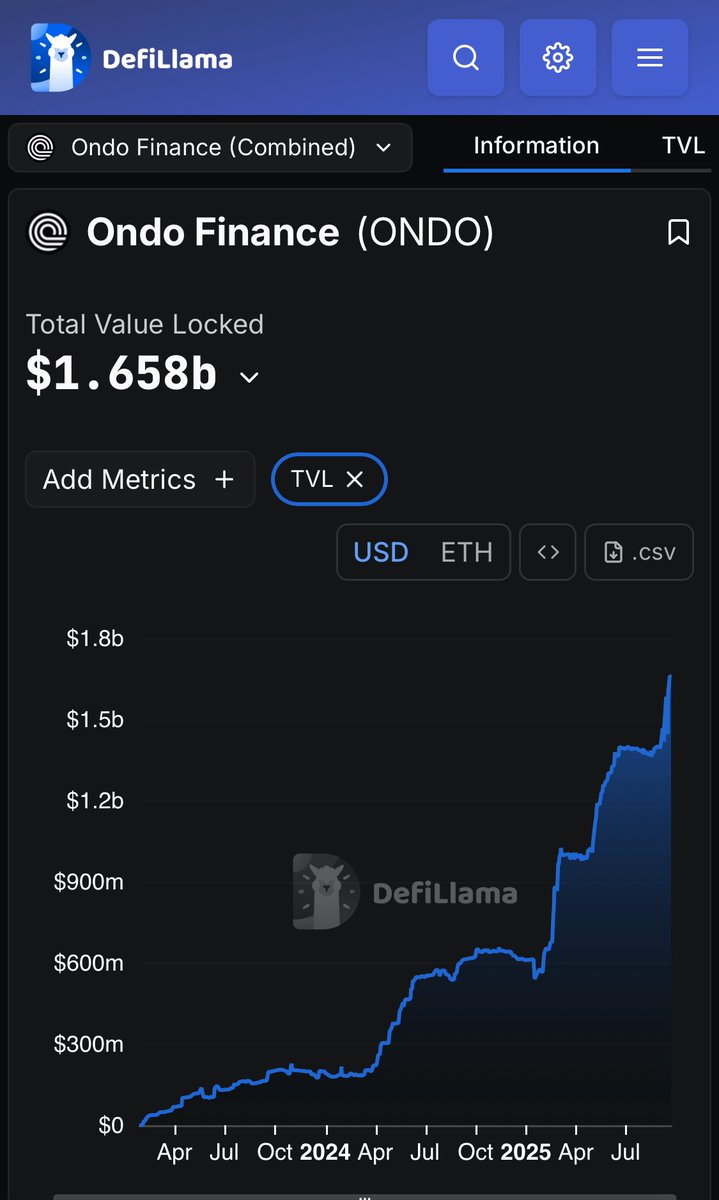Switch to the Information tab
719x1200 pixels.
coord(536,146)
